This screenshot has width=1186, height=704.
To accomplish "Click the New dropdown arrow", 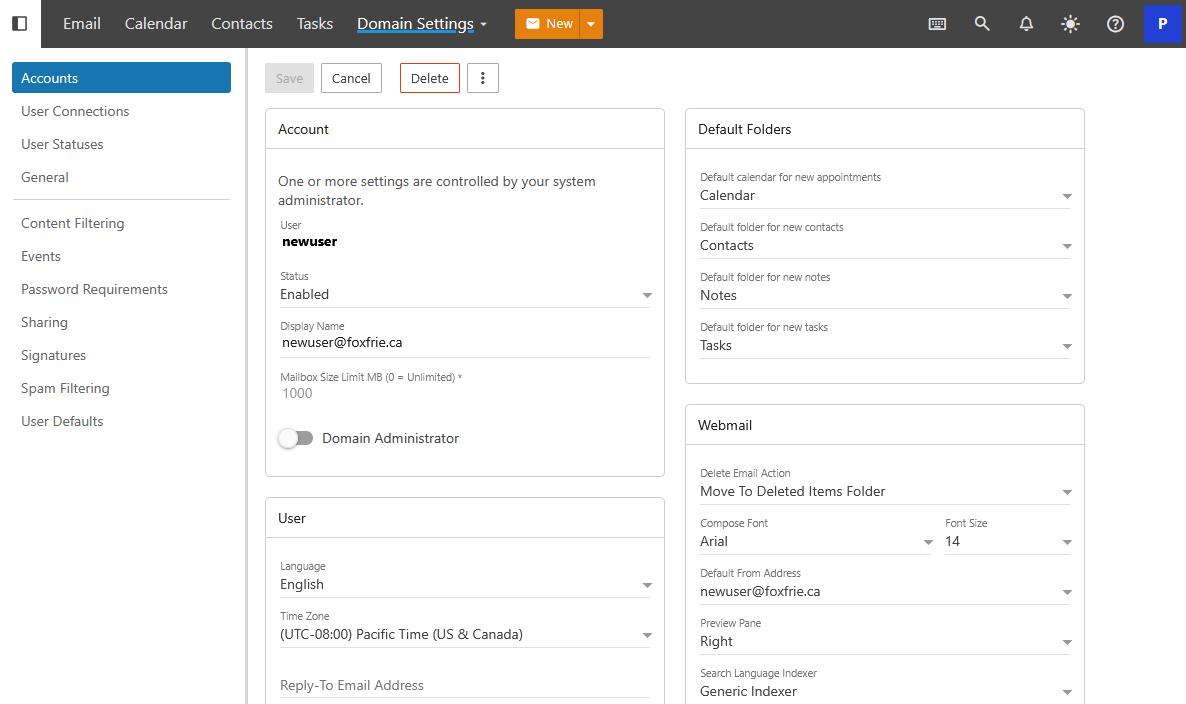I will [x=591, y=24].
